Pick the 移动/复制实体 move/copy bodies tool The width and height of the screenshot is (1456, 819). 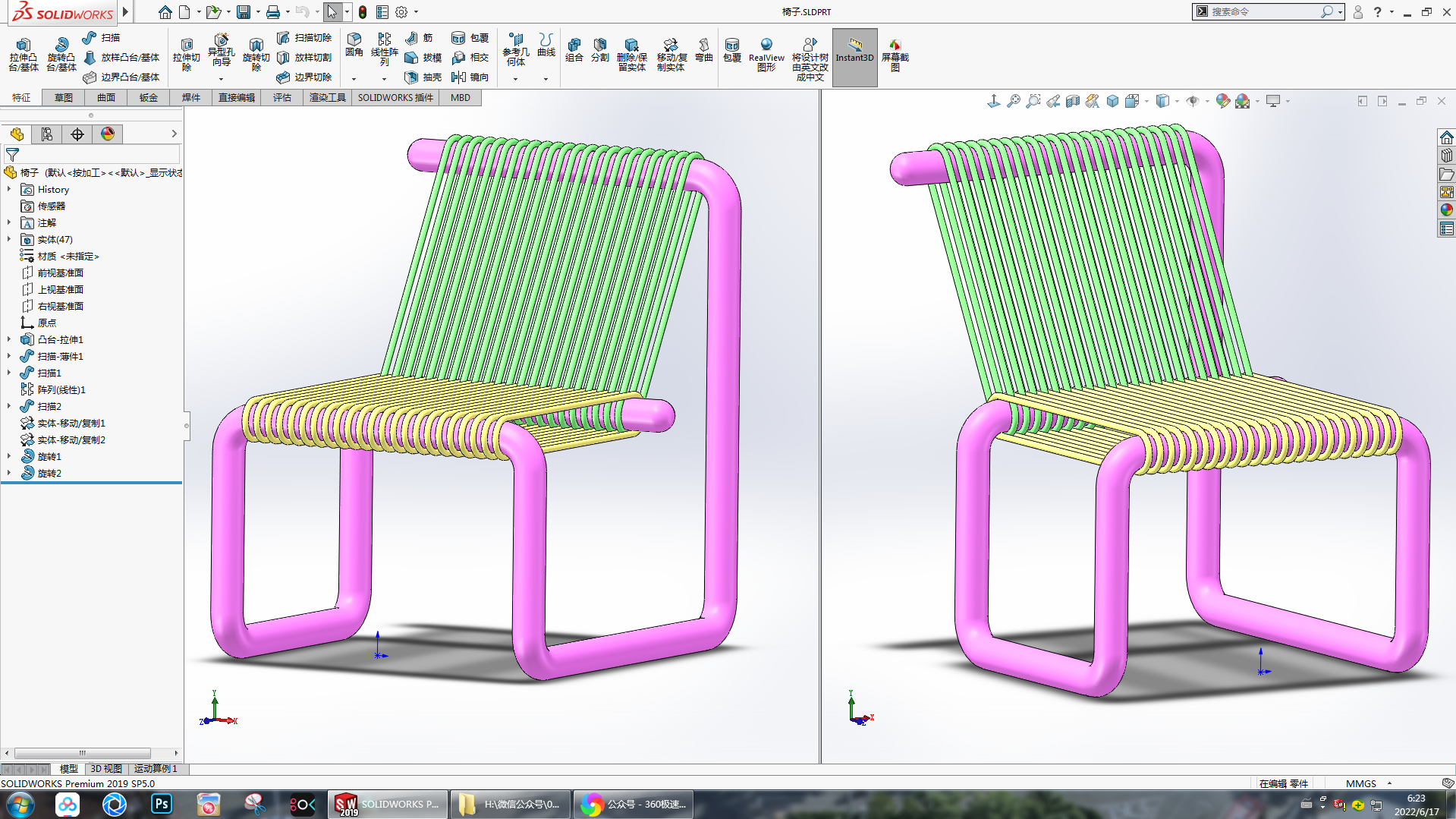[x=671, y=55]
